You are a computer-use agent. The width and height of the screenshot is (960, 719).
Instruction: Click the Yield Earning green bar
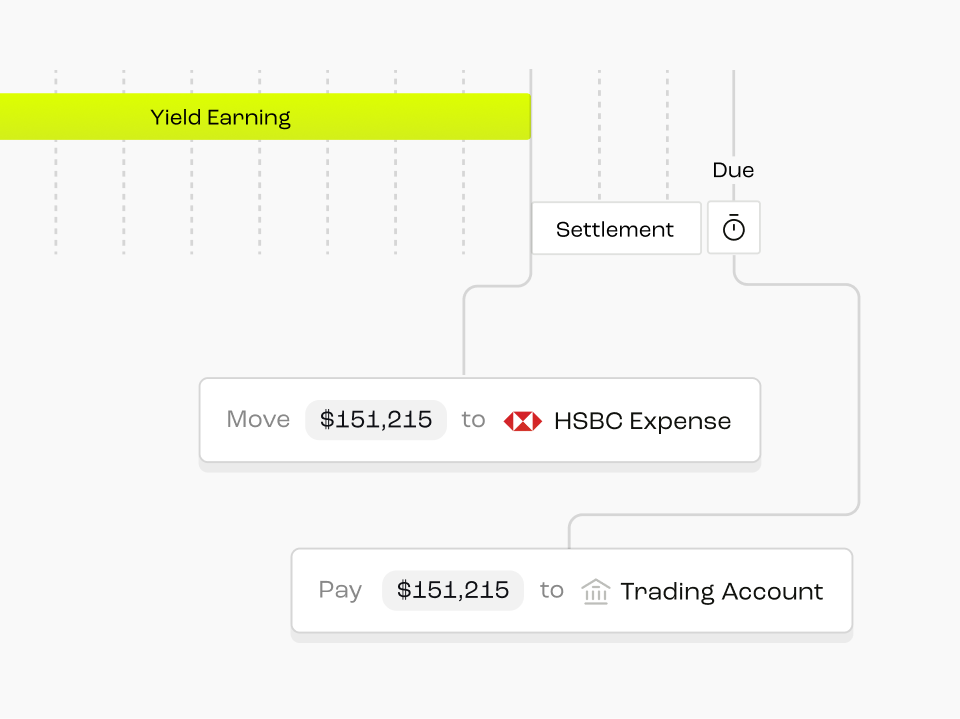tap(265, 116)
